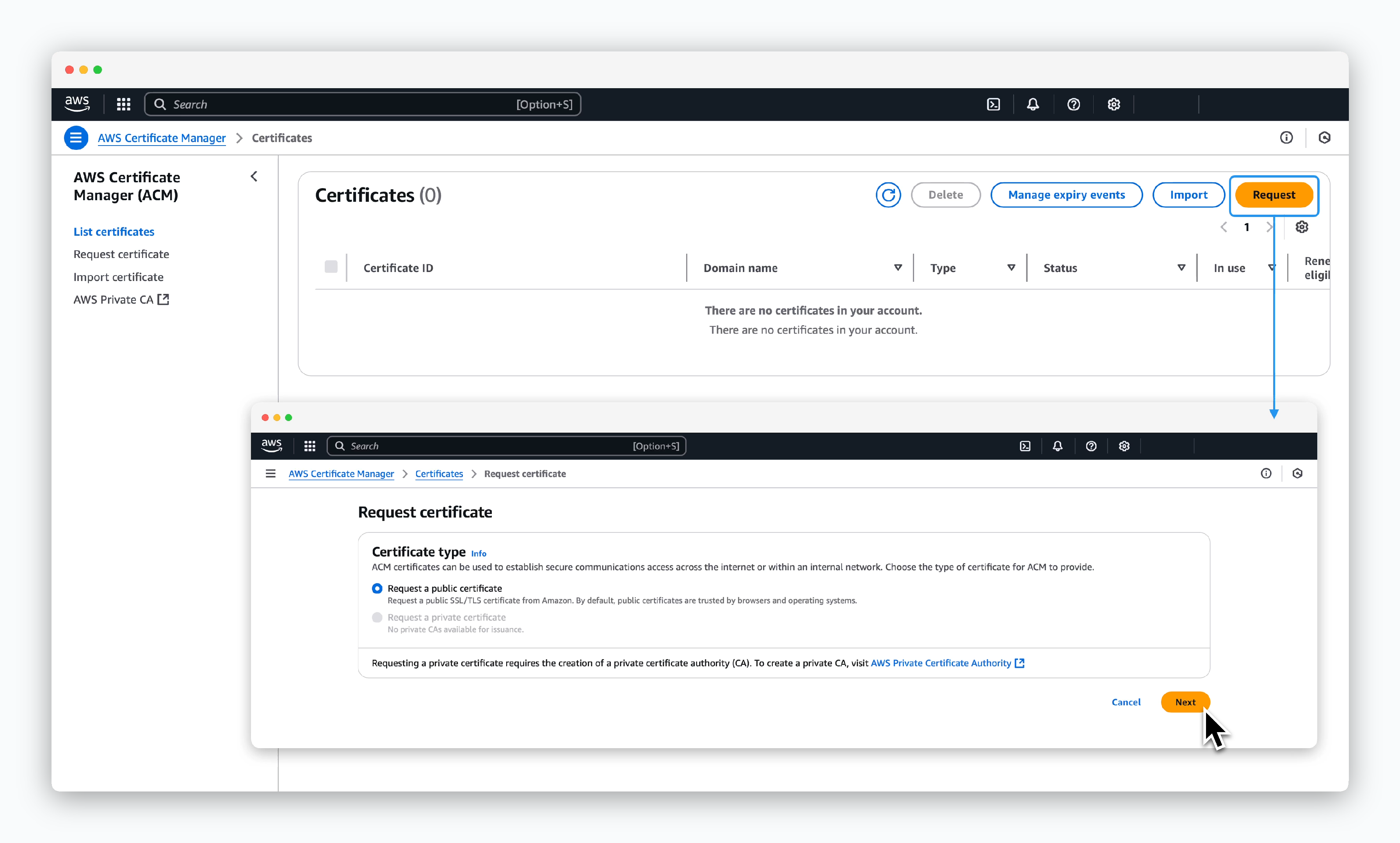Screen dimensions: 1400x843
Task: Select all certificates checkbox in table header
Action: tap(331, 267)
